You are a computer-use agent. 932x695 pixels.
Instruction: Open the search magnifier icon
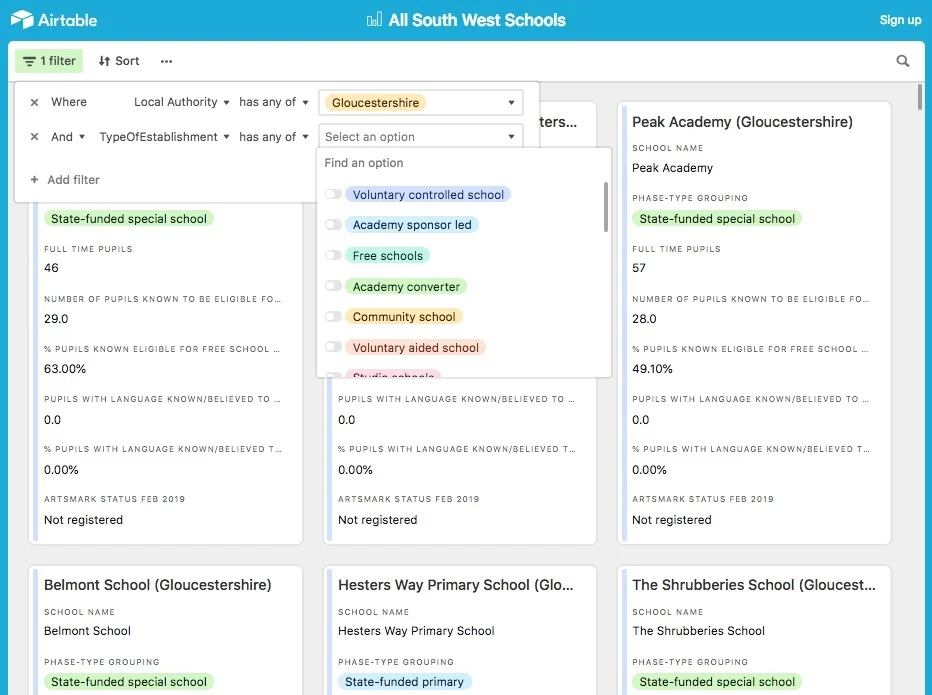tap(902, 61)
